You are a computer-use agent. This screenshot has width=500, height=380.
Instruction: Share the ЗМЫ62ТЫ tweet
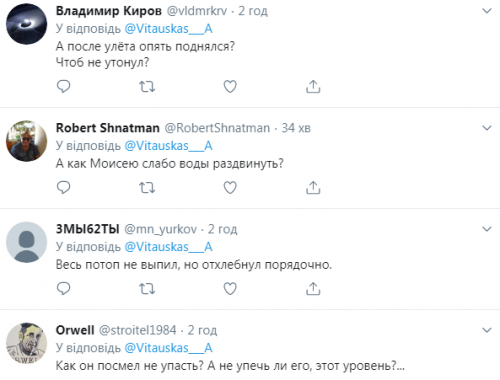point(313,288)
